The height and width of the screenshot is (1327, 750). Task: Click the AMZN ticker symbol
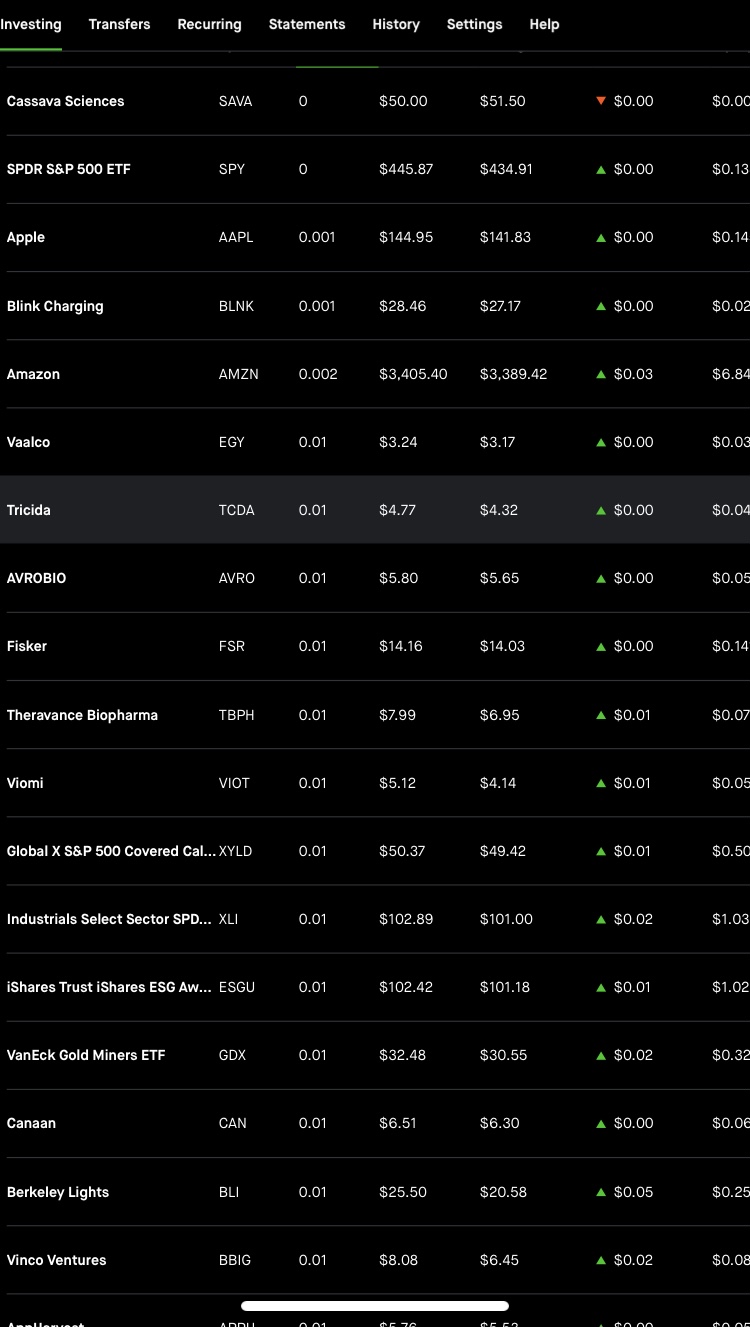pyautogui.click(x=238, y=374)
